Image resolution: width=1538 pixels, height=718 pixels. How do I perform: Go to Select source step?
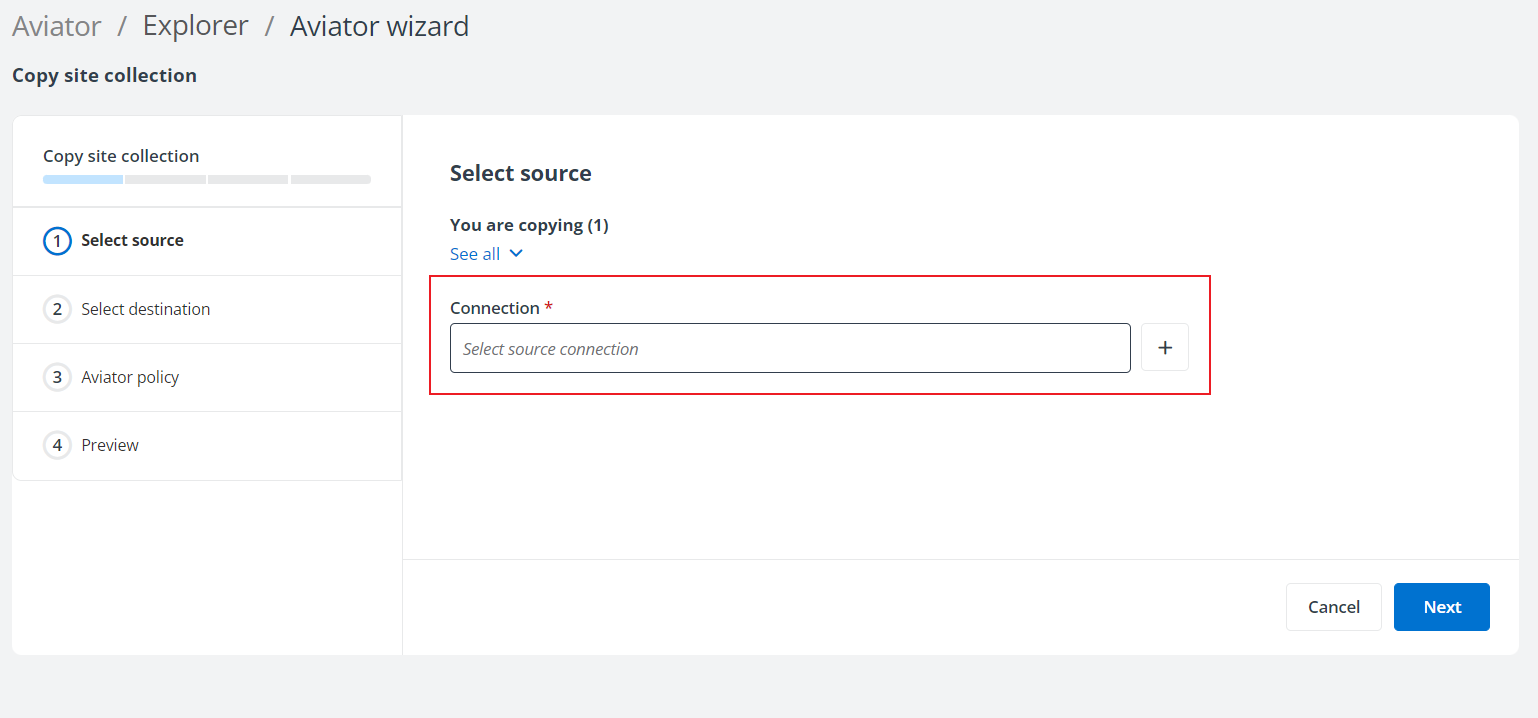click(132, 241)
